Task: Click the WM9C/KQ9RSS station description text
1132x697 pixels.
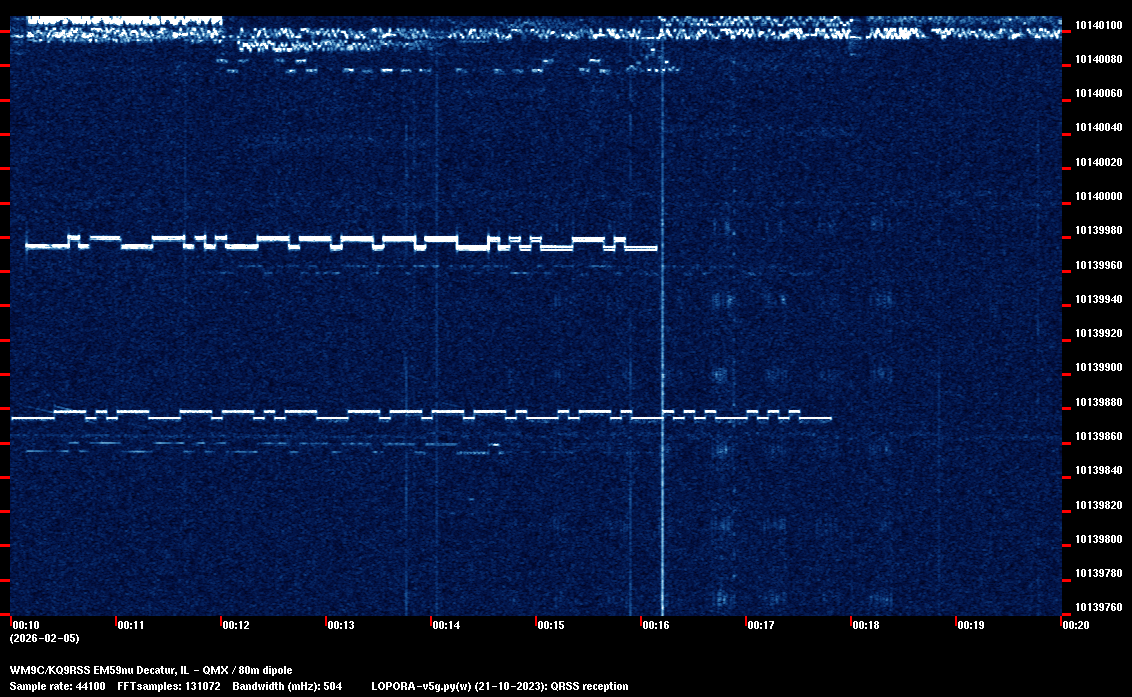Action: click(151, 669)
